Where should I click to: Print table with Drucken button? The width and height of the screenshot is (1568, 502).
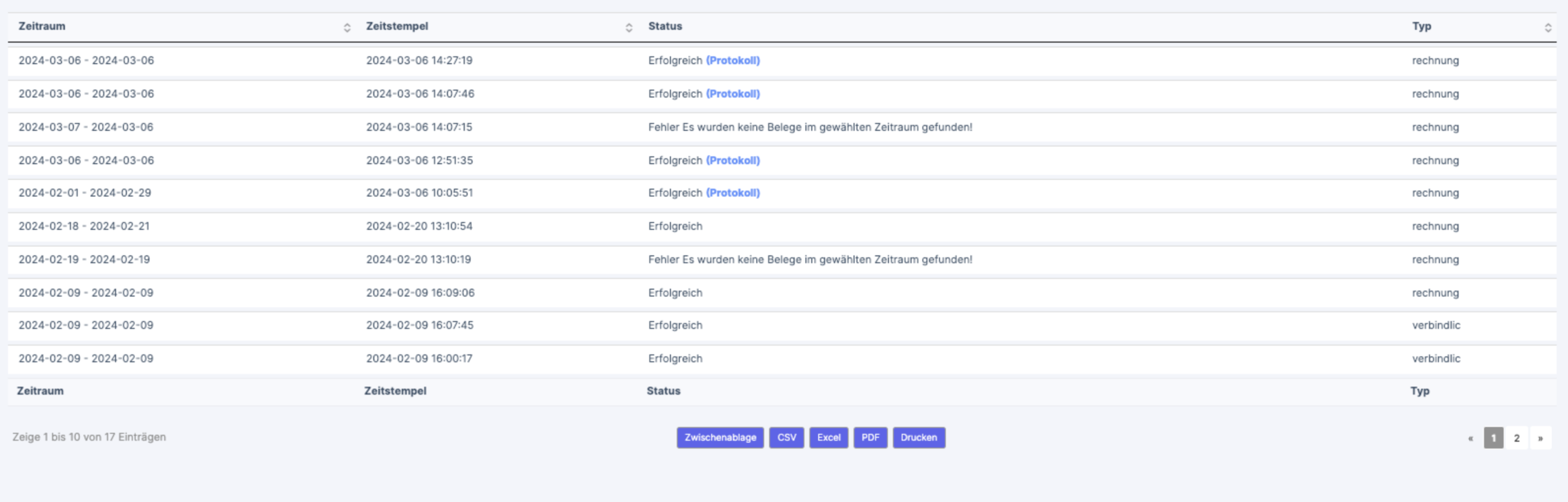coord(919,437)
